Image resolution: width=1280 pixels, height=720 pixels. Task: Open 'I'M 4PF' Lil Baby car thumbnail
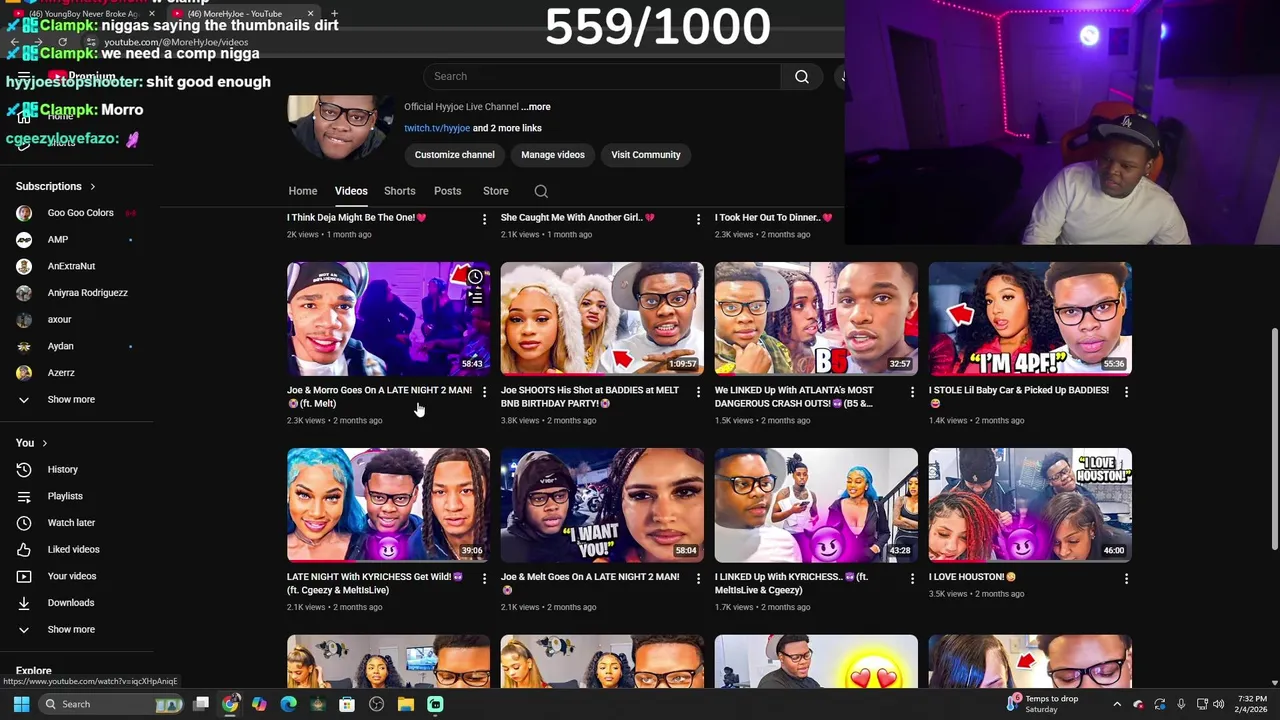1030,319
